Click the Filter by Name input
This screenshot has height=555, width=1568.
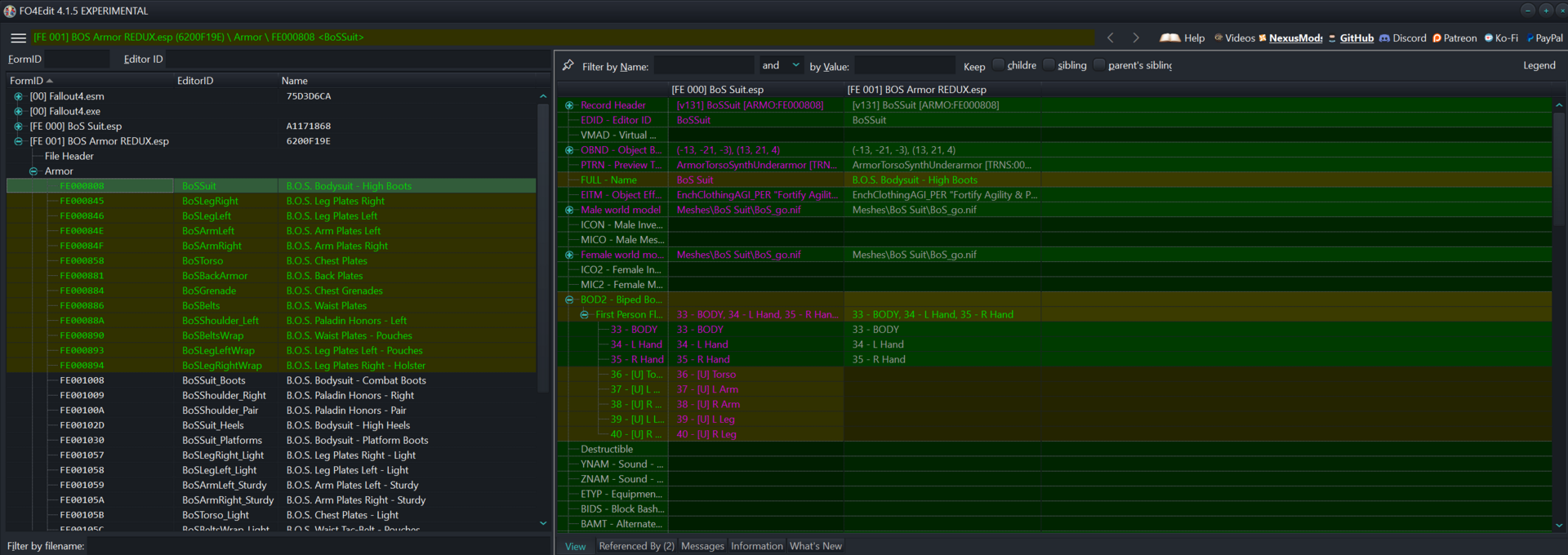pos(704,65)
